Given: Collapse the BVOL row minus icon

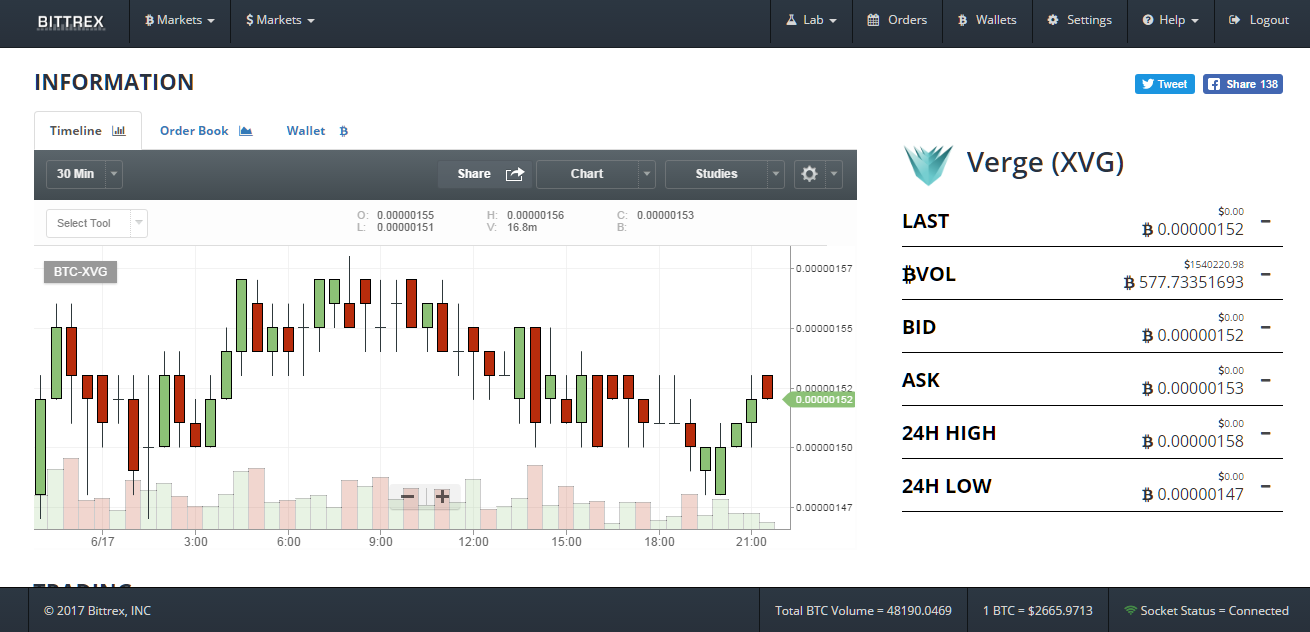Looking at the screenshot, I should pos(1266,274).
